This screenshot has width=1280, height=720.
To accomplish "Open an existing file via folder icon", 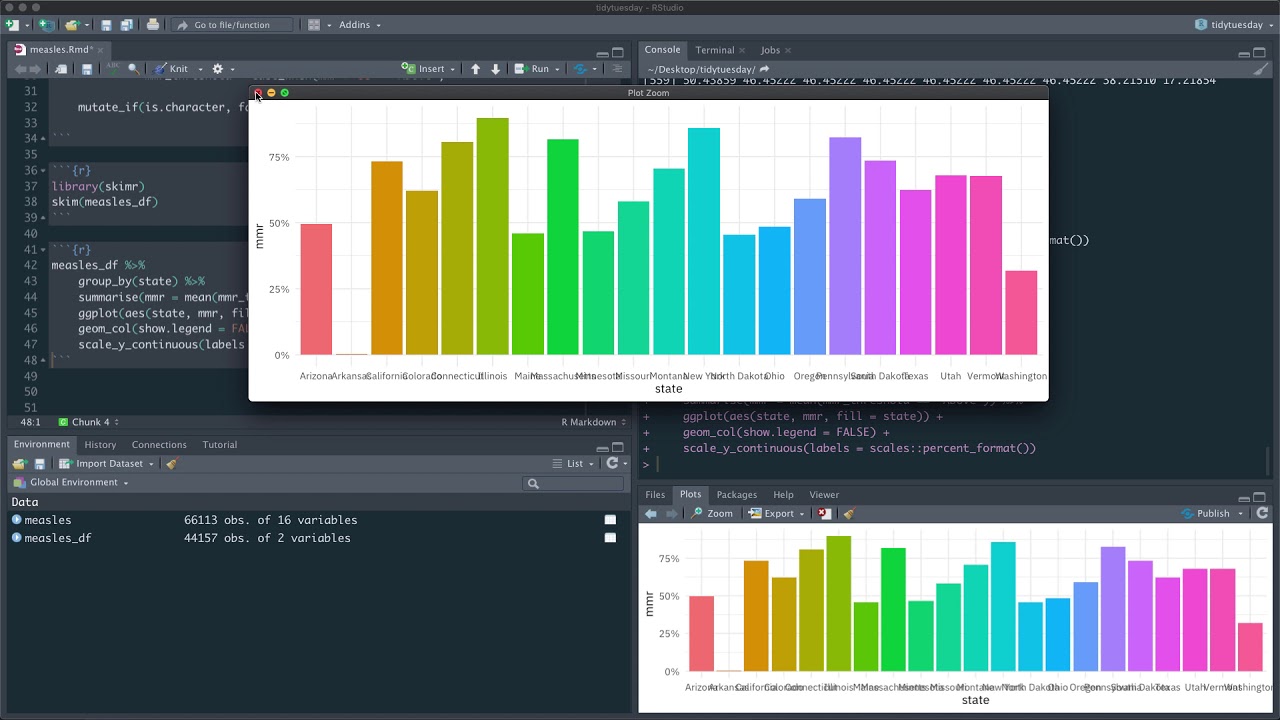I will coord(72,24).
